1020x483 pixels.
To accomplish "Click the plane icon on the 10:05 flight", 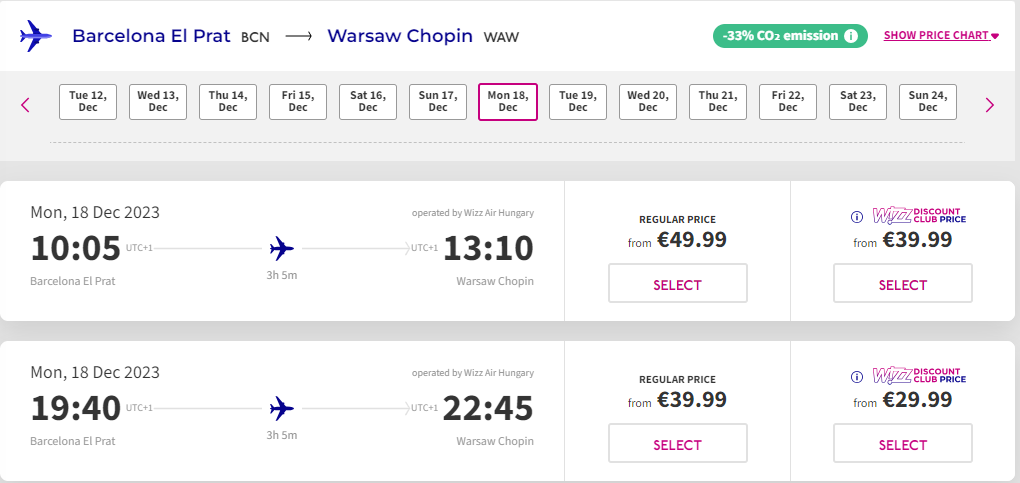I will (282, 248).
